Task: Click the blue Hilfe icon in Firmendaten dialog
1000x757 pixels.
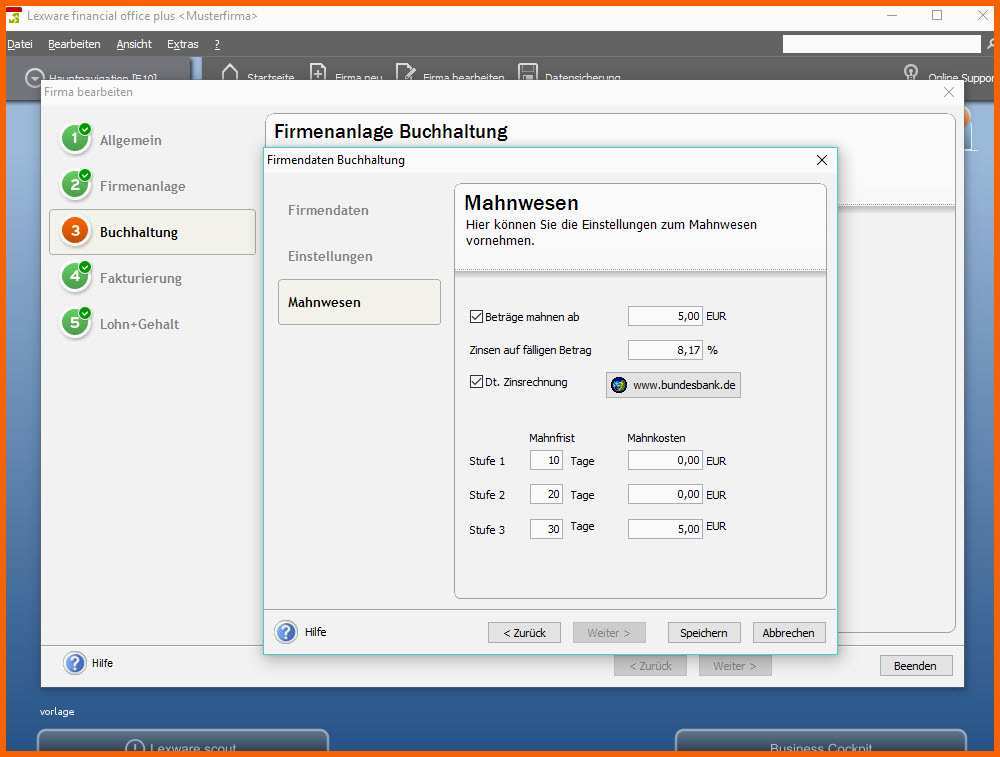Action: pos(286,632)
